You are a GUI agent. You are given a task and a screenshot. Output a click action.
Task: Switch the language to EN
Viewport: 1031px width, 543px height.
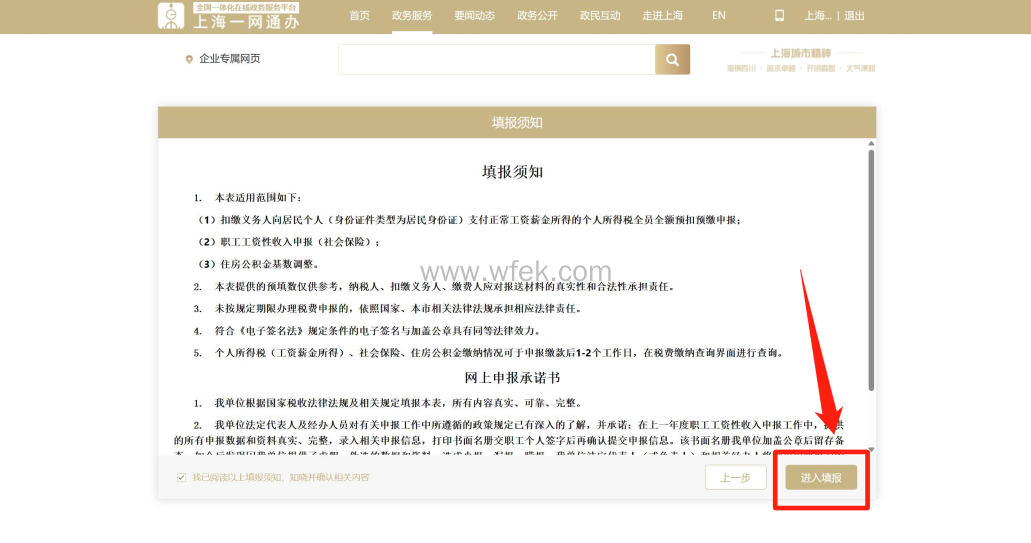tap(719, 16)
